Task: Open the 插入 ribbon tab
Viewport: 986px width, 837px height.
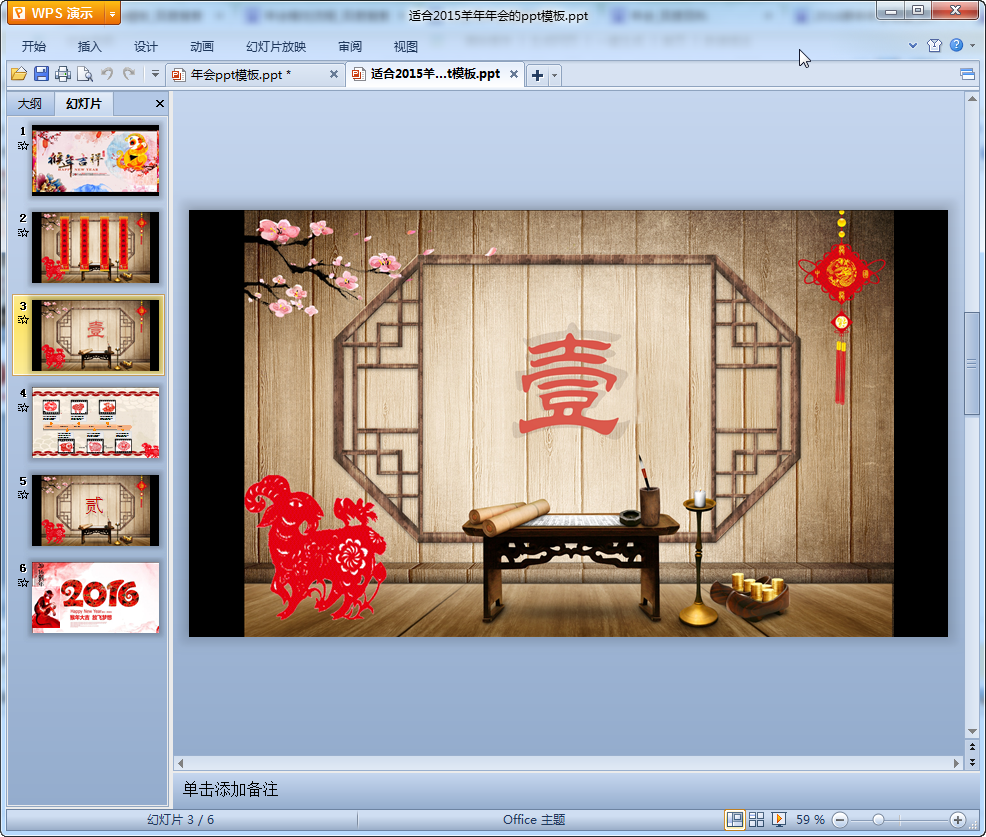Action: 89,47
